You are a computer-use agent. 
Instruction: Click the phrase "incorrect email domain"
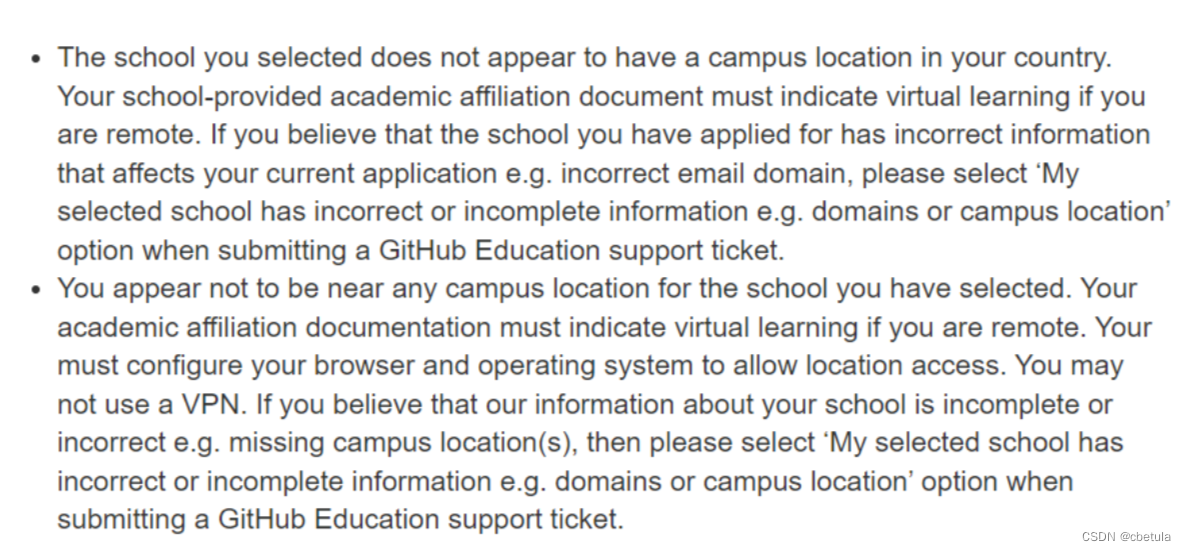(697, 173)
